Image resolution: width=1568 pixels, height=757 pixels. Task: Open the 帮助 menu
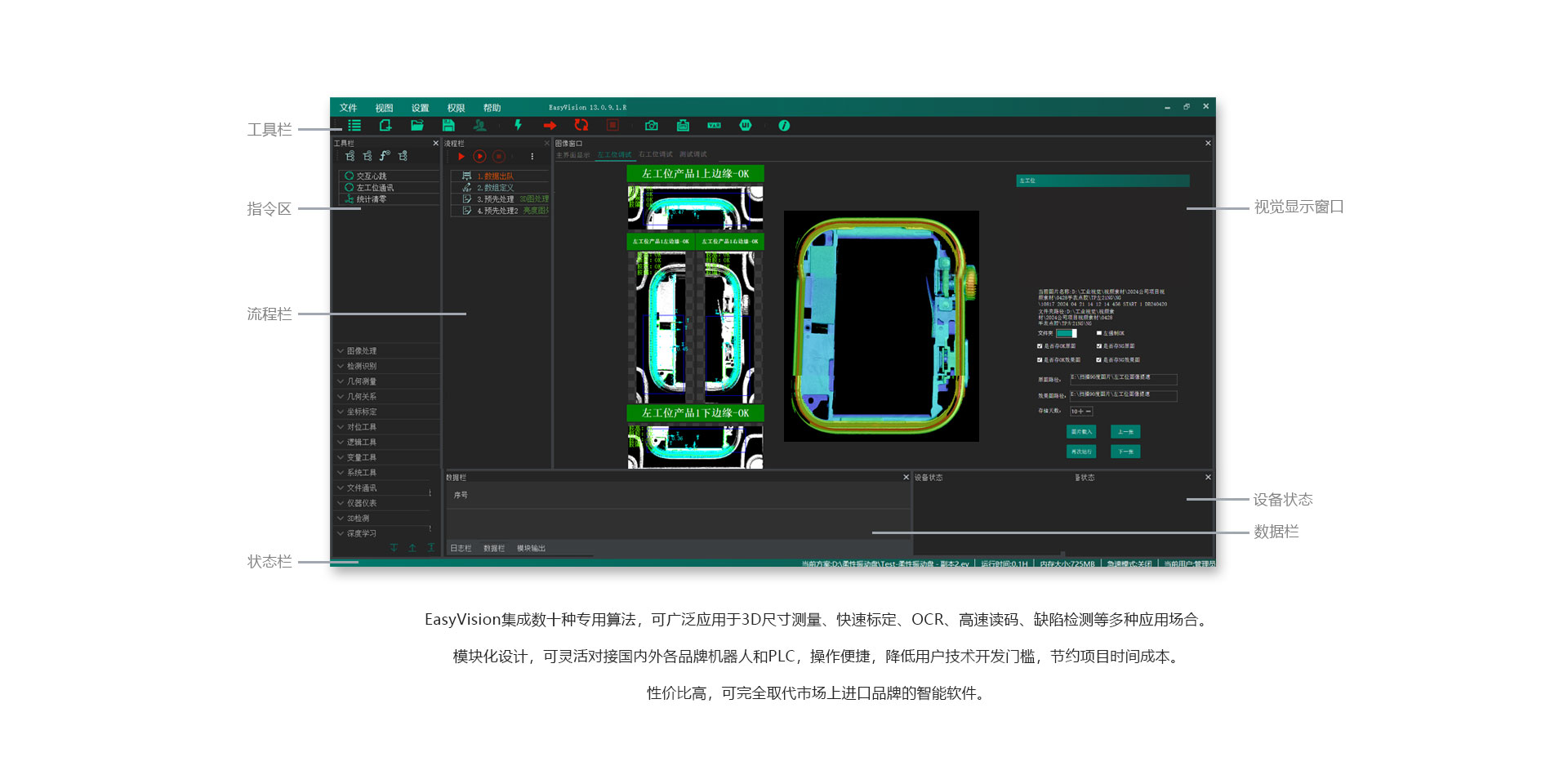coord(492,108)
